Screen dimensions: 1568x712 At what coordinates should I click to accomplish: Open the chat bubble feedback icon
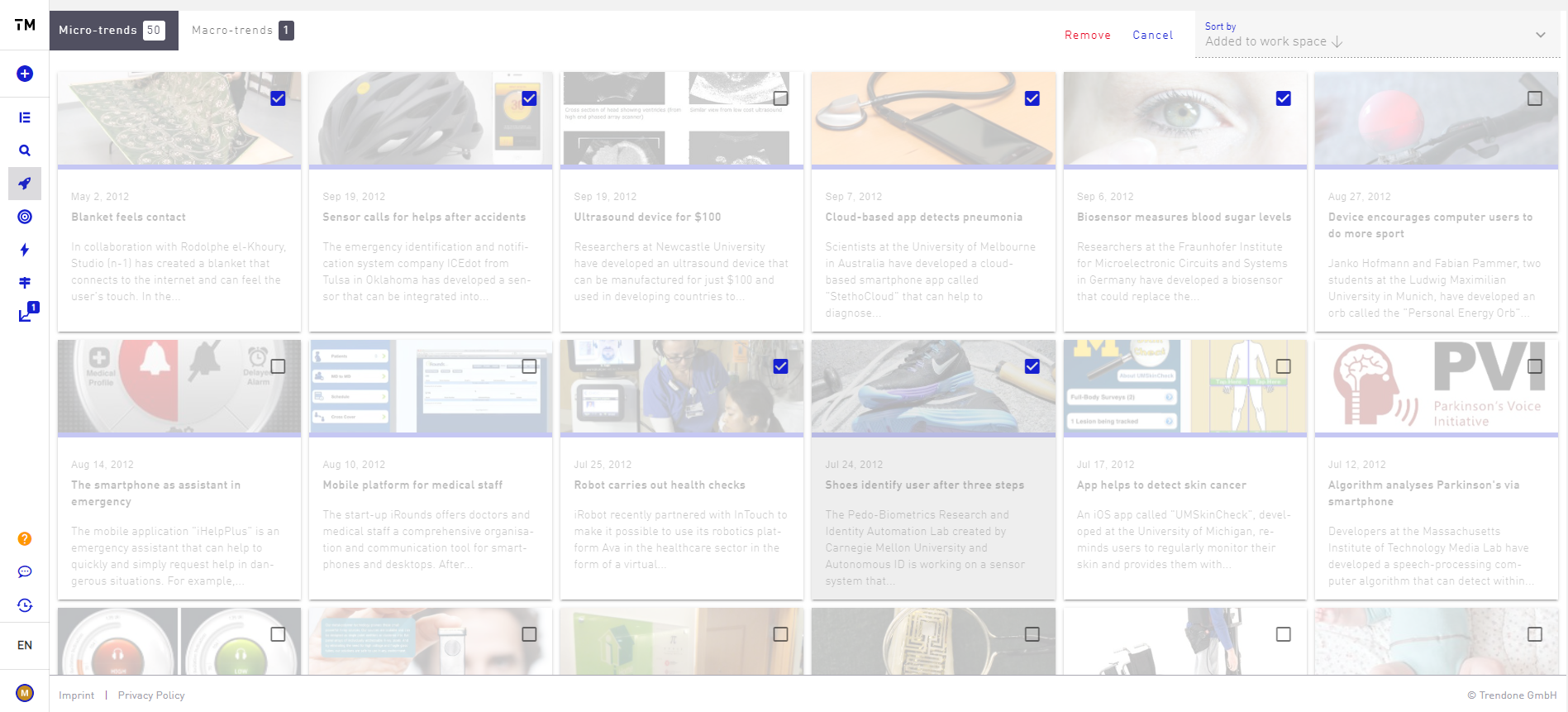point(25,572)
